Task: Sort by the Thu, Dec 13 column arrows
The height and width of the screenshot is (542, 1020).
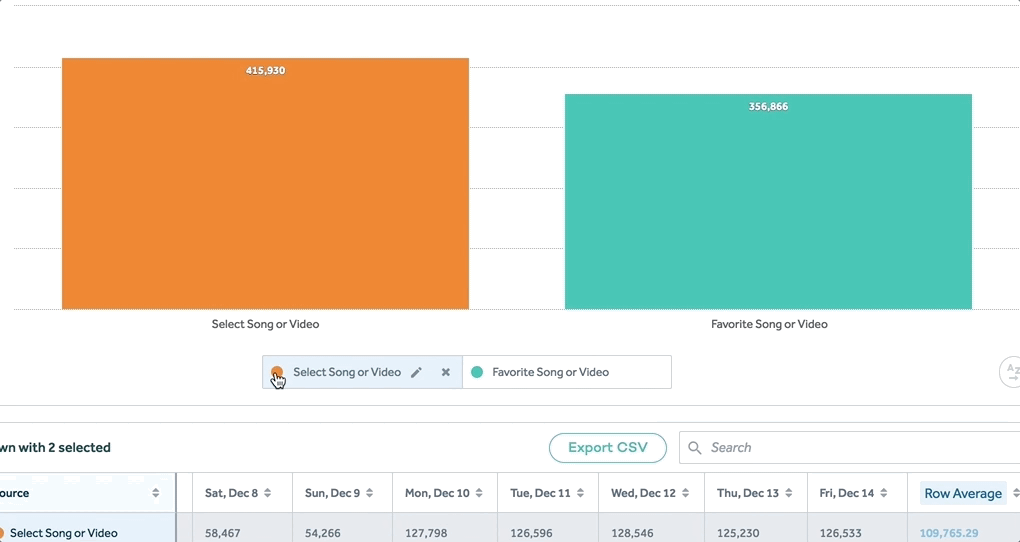Action: click(x=786, y=493)
